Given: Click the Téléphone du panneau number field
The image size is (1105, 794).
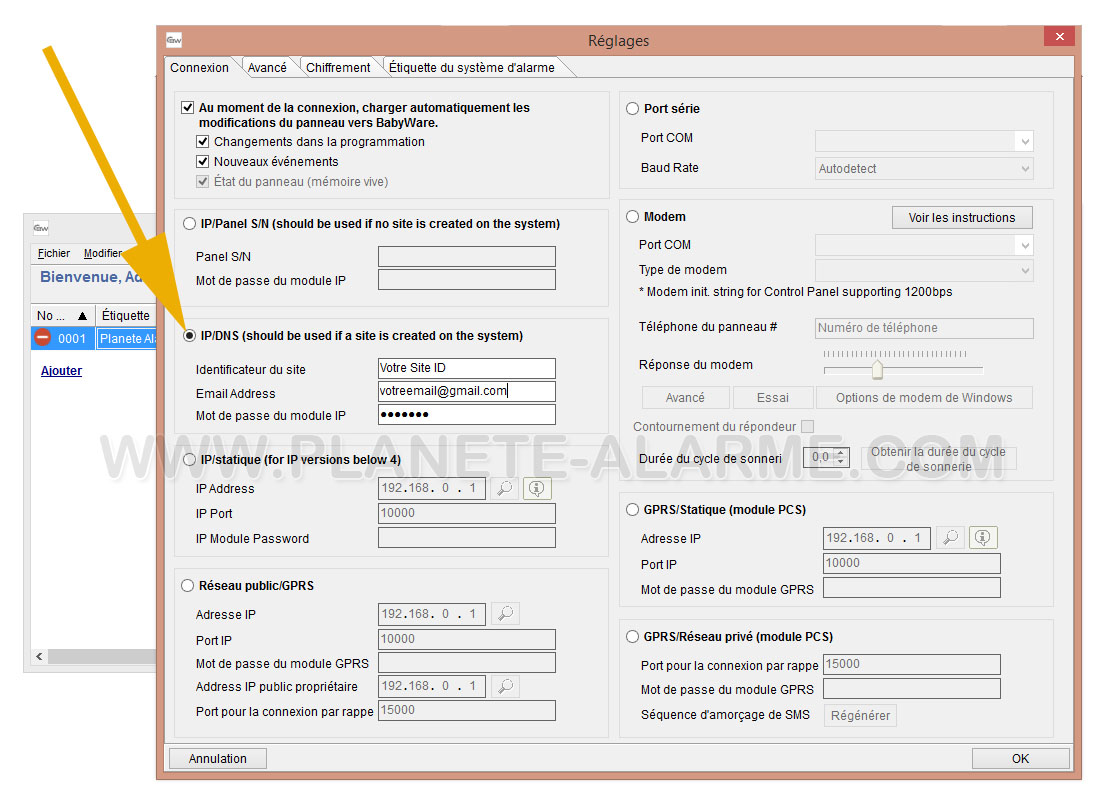Looking at the screenshot, I should pyautogui.click(x=924, y=328).
